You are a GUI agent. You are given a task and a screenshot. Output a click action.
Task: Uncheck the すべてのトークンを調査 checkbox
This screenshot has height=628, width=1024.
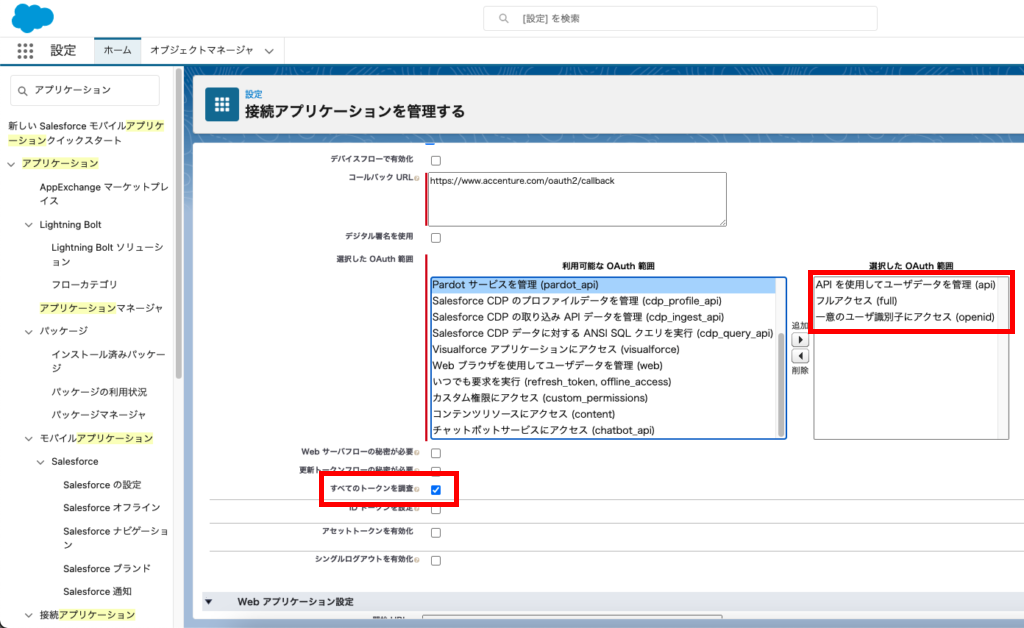pos(436,490)
